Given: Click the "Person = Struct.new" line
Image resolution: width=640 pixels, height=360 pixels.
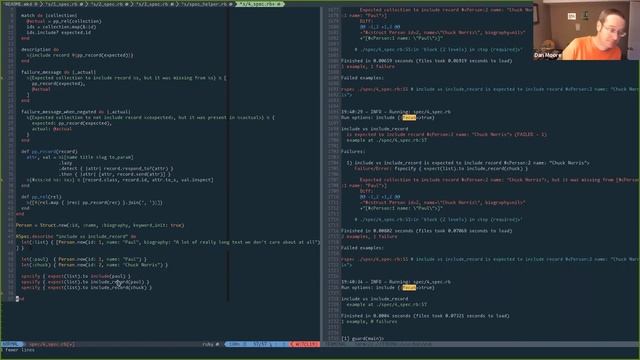Looking at the screenshot, I should click(100, 225).
